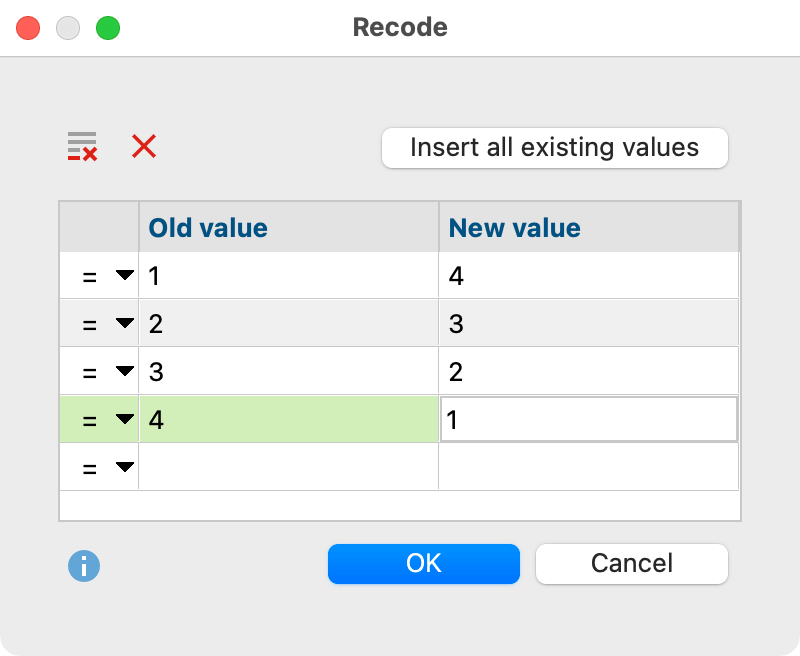The image size is (800, 656).
Task: Open operator dropdown for old value 2
Action: click(124, 323)
